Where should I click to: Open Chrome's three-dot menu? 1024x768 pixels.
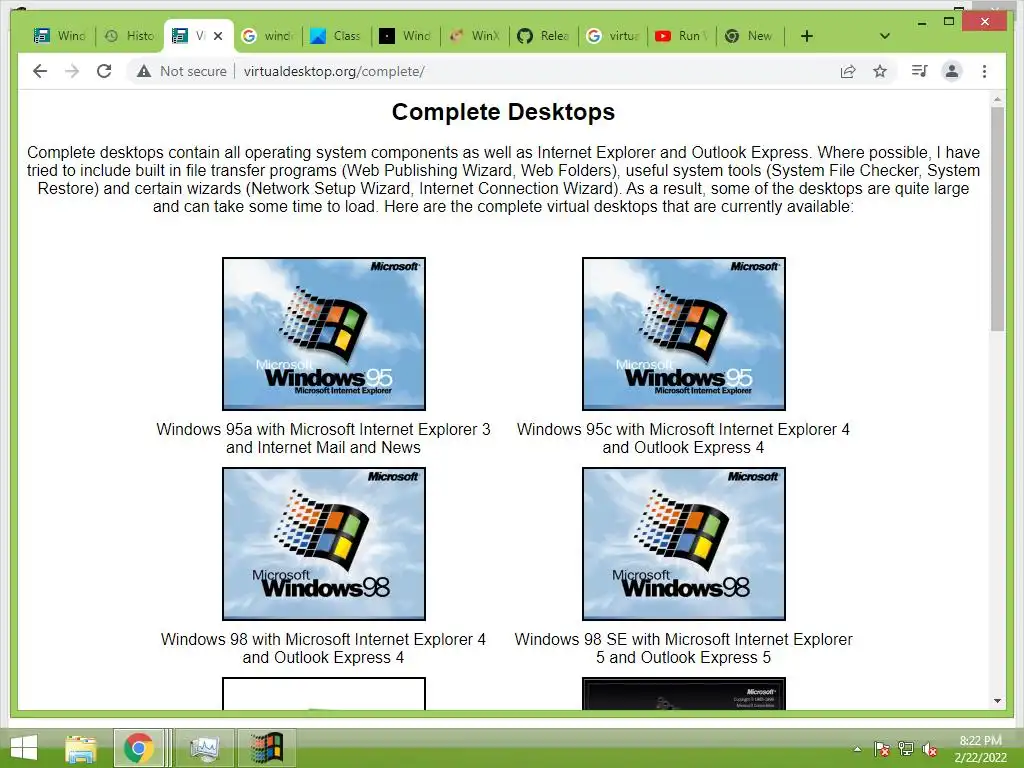coord(984,71)
